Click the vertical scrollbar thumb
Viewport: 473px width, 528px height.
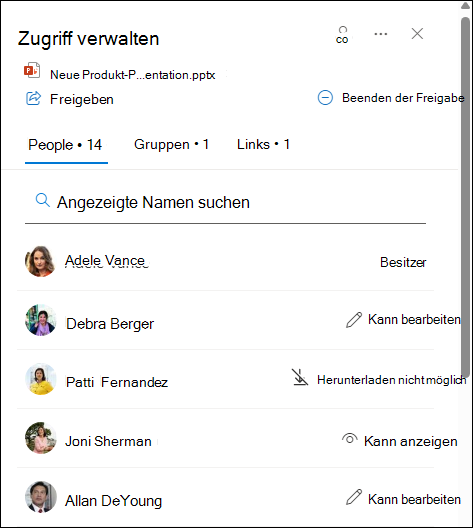coord(466,197)
